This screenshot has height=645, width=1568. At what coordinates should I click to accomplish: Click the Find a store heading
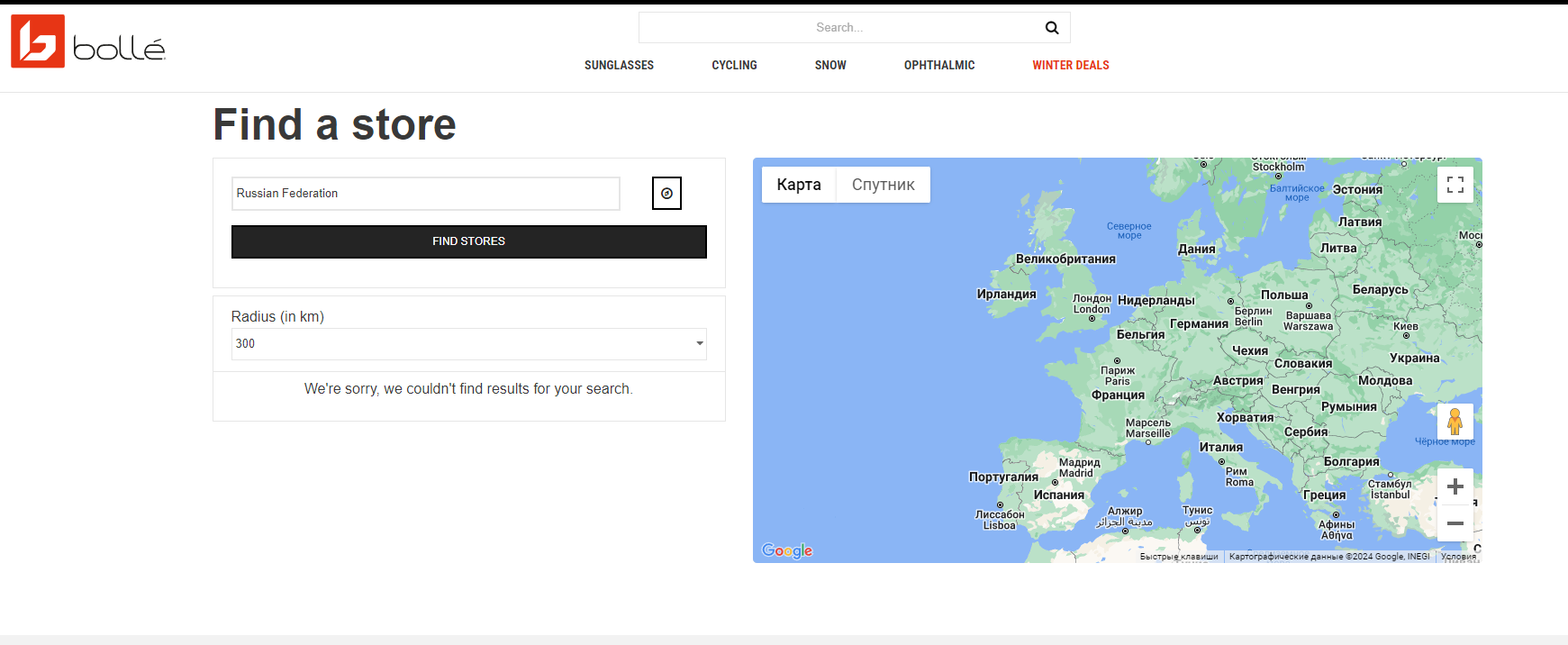[x=334, y=124]
